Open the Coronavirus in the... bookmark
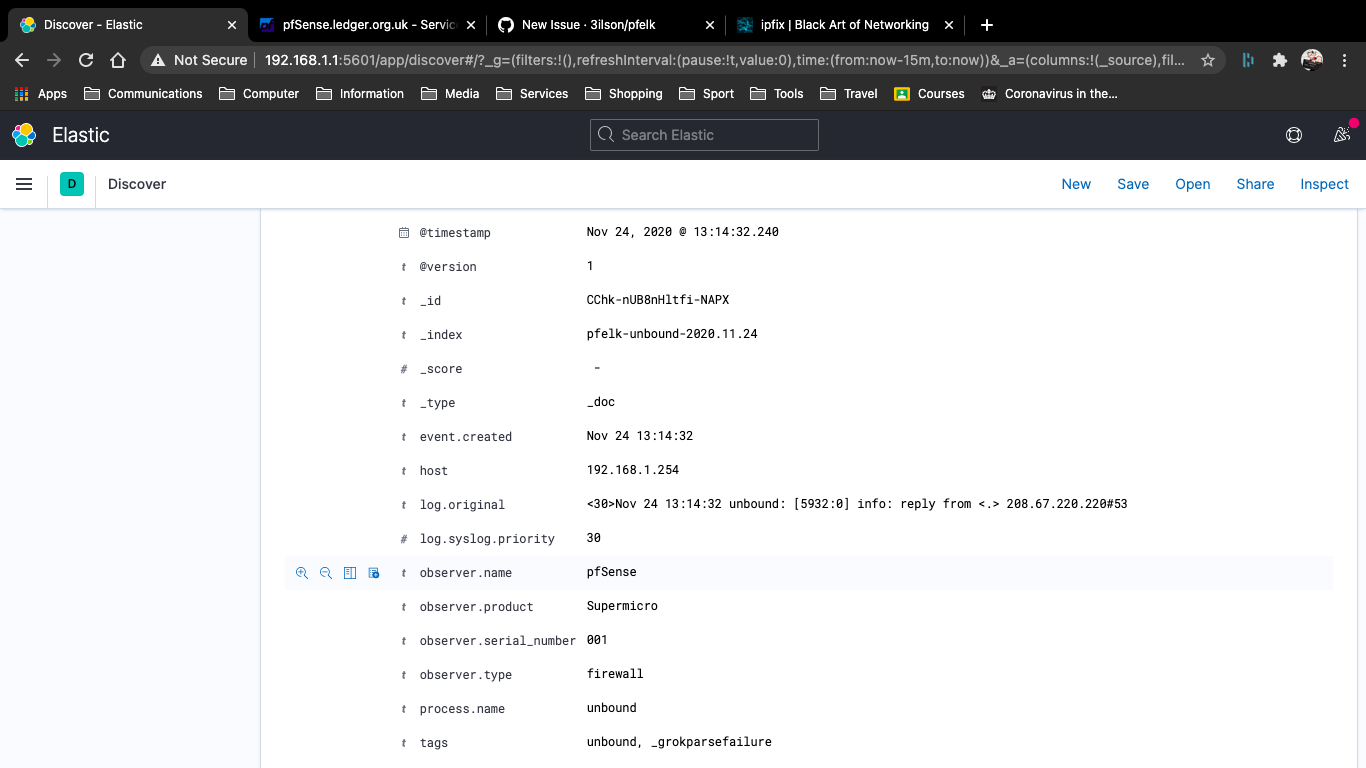Screen dimensions: 1366x768 (1049, 93)
